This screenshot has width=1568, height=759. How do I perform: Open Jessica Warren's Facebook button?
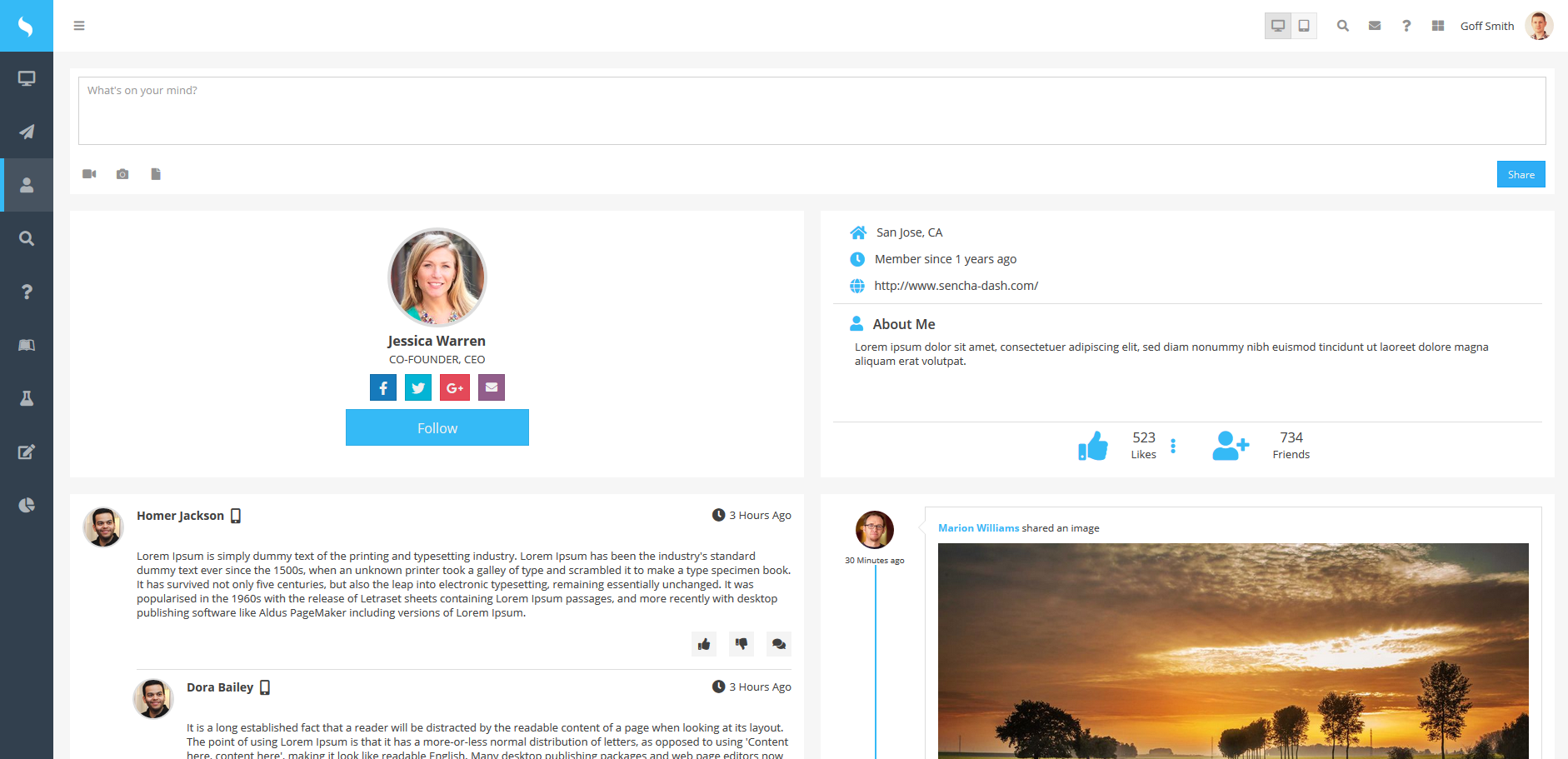383,387
